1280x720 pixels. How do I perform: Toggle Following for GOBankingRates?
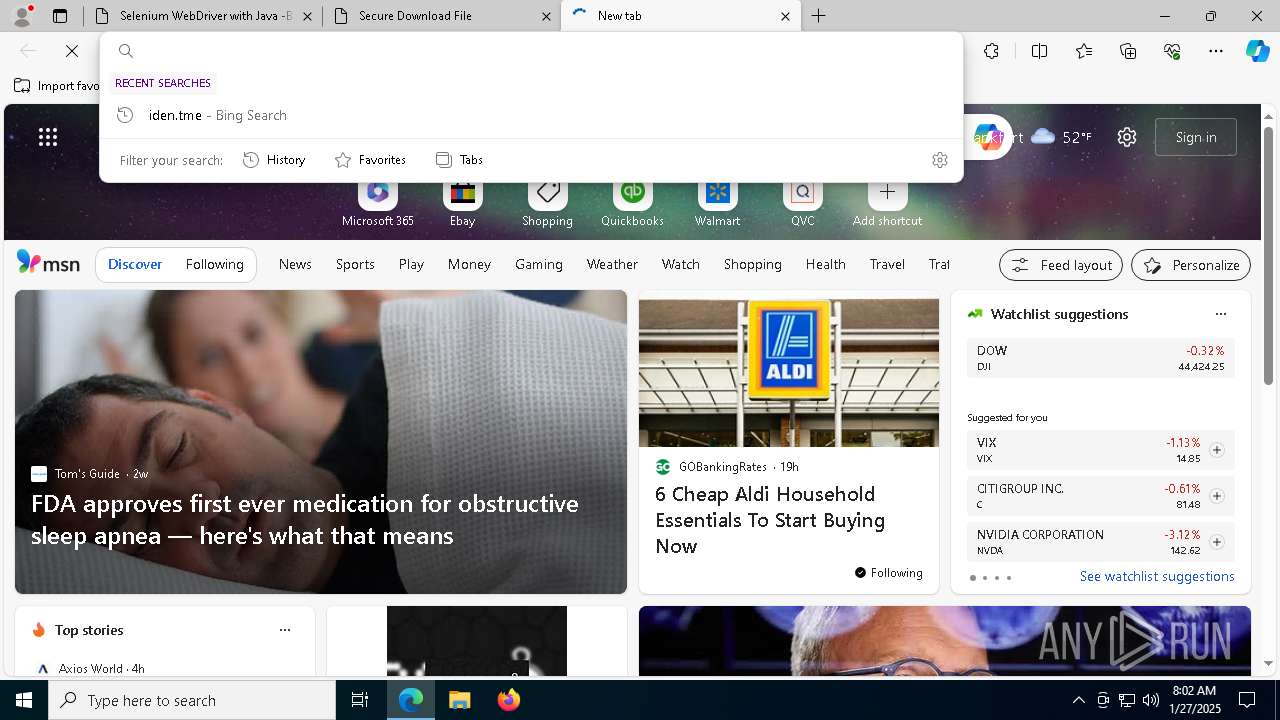point(888,573)
